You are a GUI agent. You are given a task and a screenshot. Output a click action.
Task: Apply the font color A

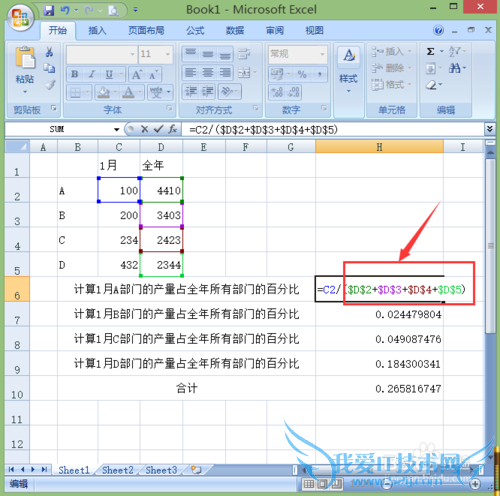click(x=129, y=92)
